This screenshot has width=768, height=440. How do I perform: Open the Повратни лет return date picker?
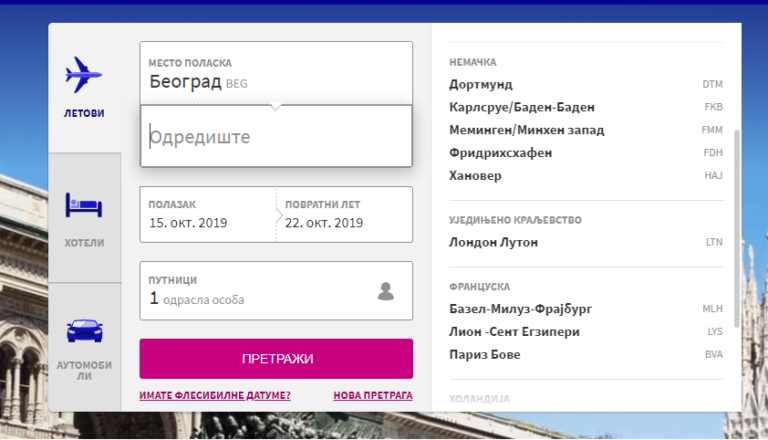(344, 215)
